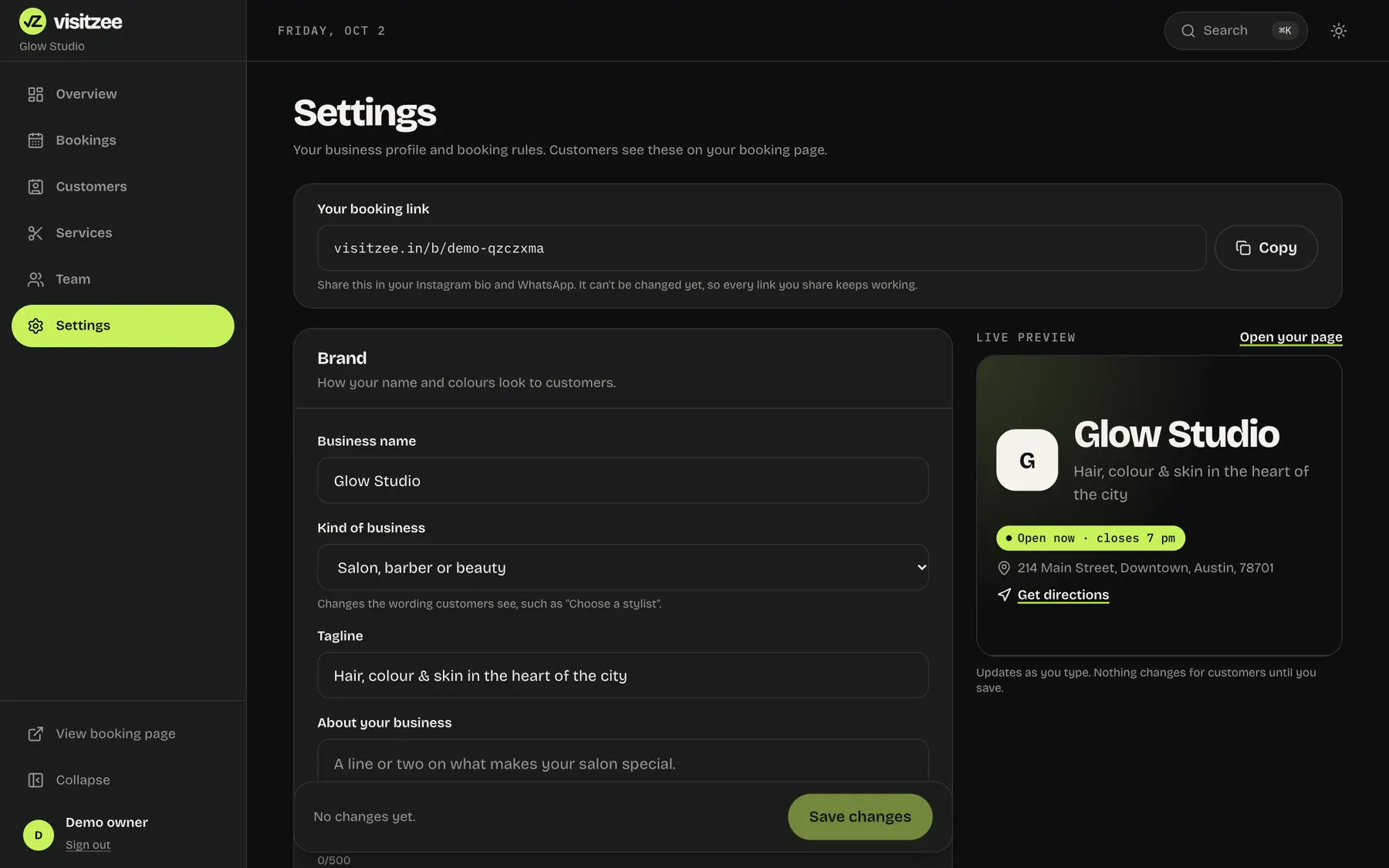Click the Save changes button

[860, 816]
